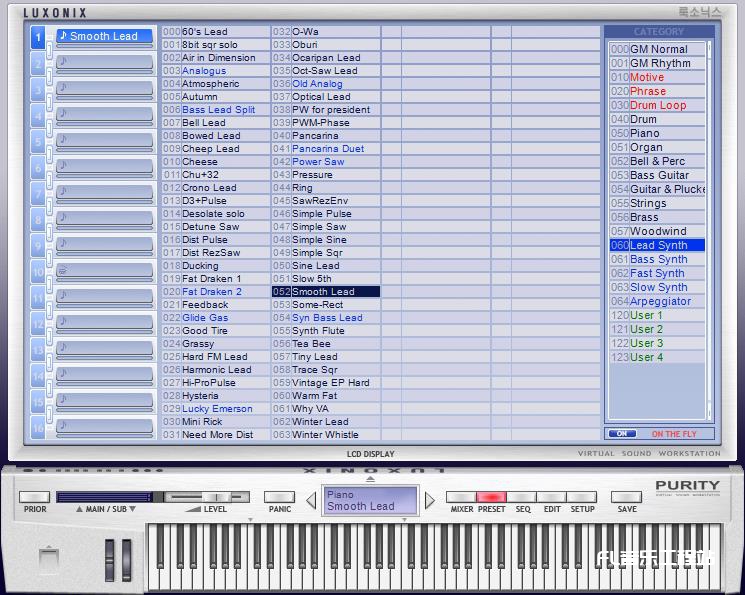The width and height of the screenshot is (745, 595).
Task: Click the SAVE button
Action: pyautogui.click(x=627, y=497)
